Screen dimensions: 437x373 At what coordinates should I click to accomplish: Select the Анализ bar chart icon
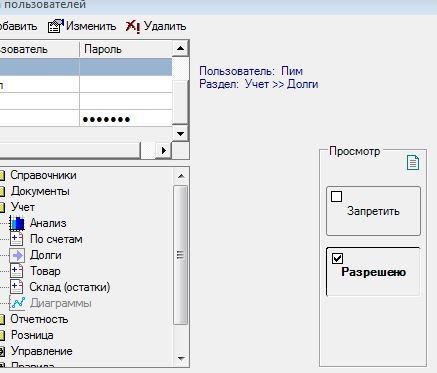click(x=17, y=223)
